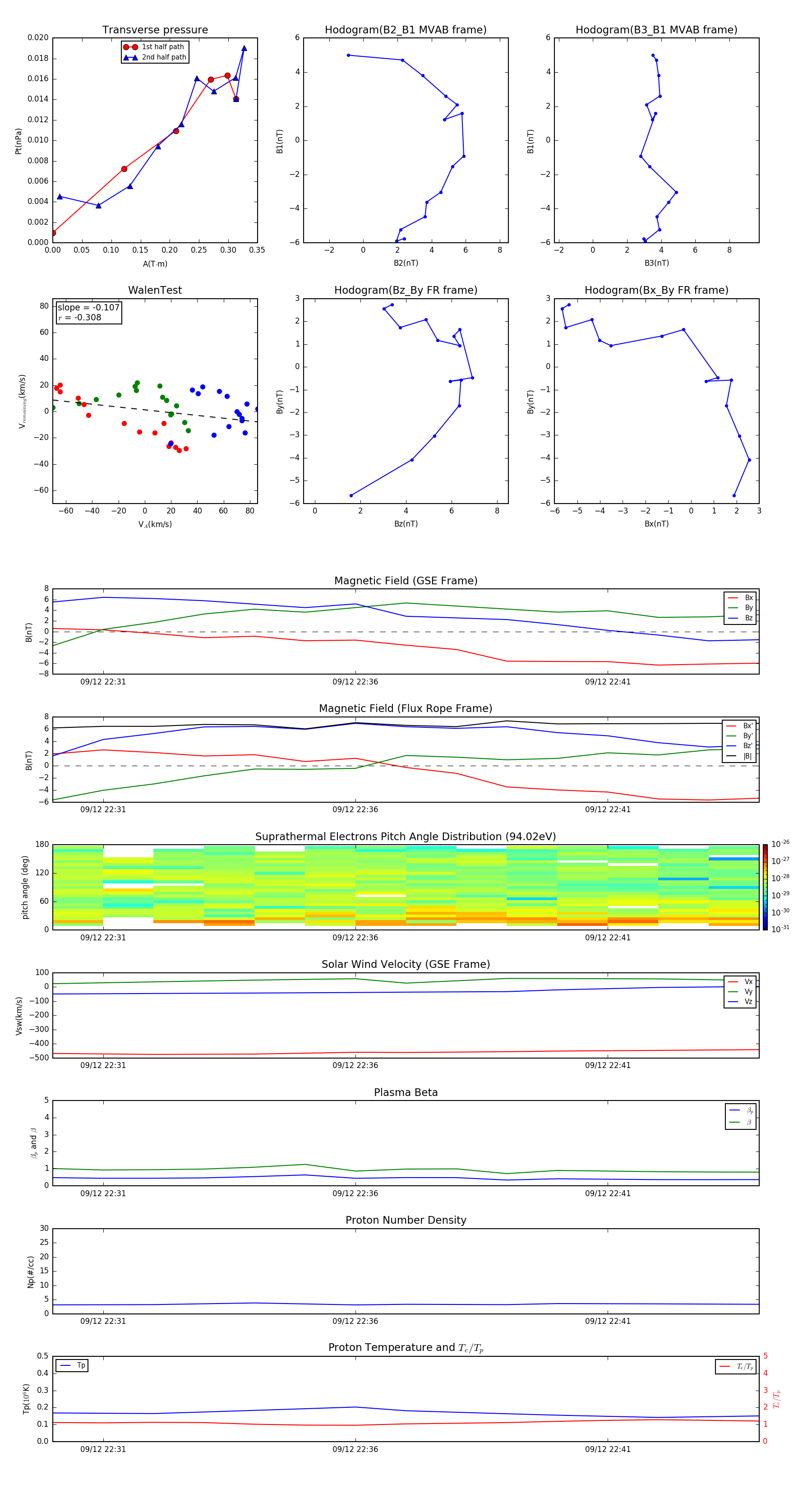The height and width of the screenshot is (1489, 812).
Task: Click the 'Magnetic Field (Flux Rope Frame)' title
Action: [406, 709]
